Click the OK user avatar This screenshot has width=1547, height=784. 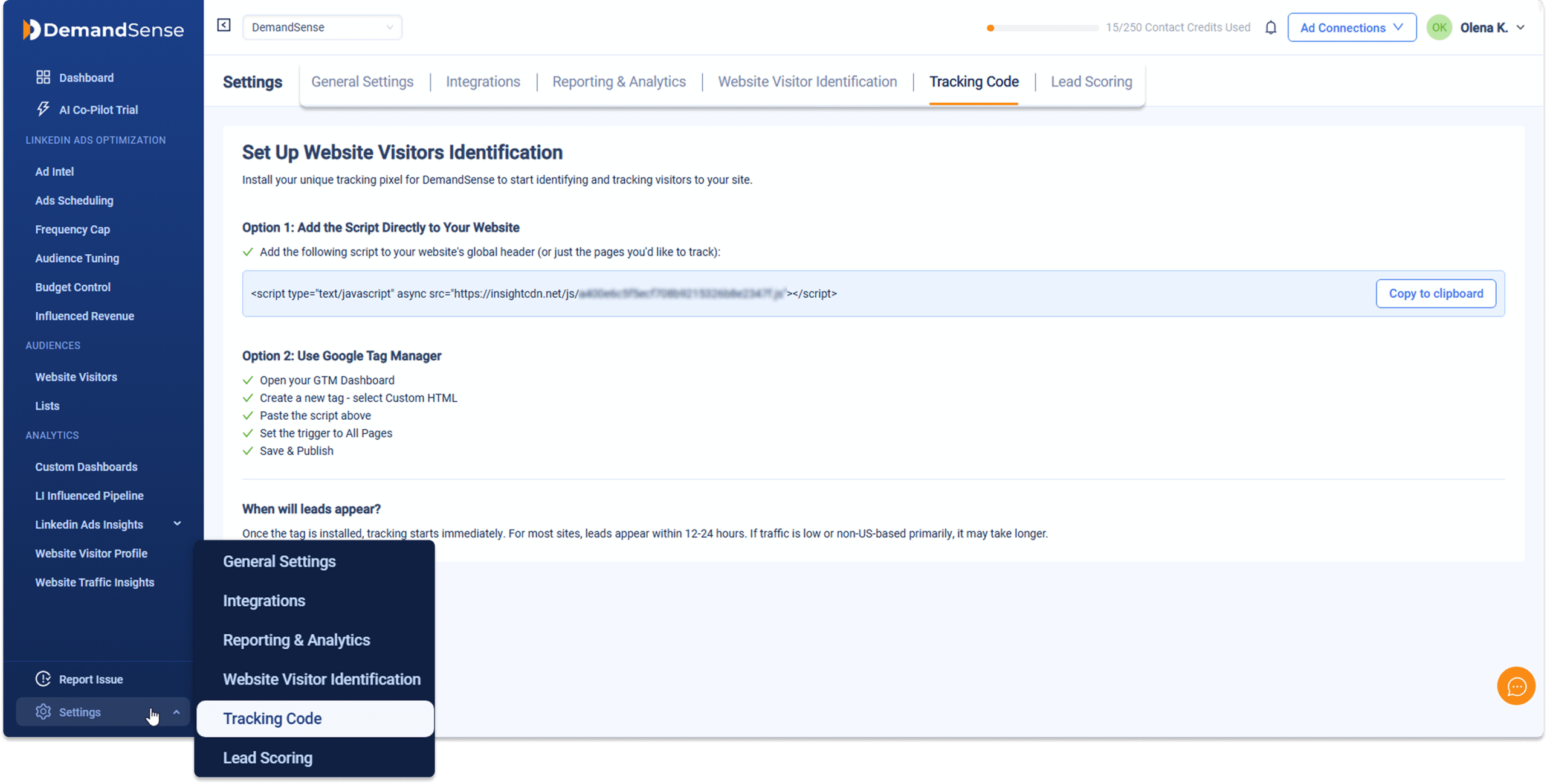(x=1439, y=28)
